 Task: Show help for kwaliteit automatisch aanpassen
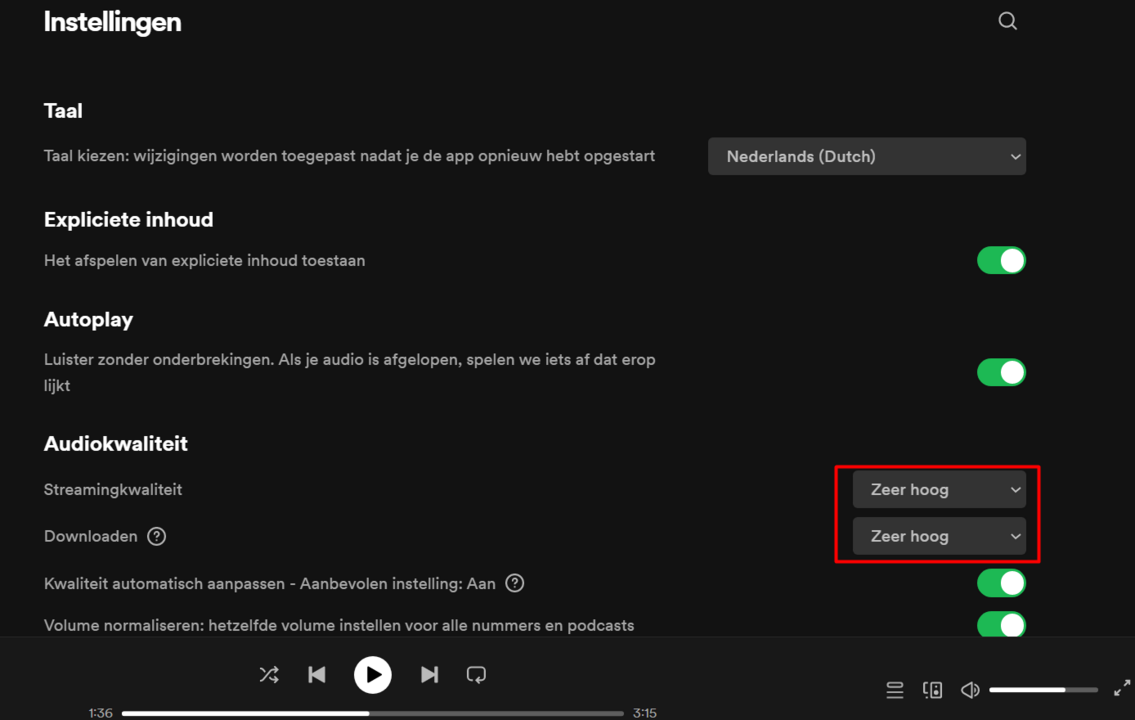click(x=514, y=583)
